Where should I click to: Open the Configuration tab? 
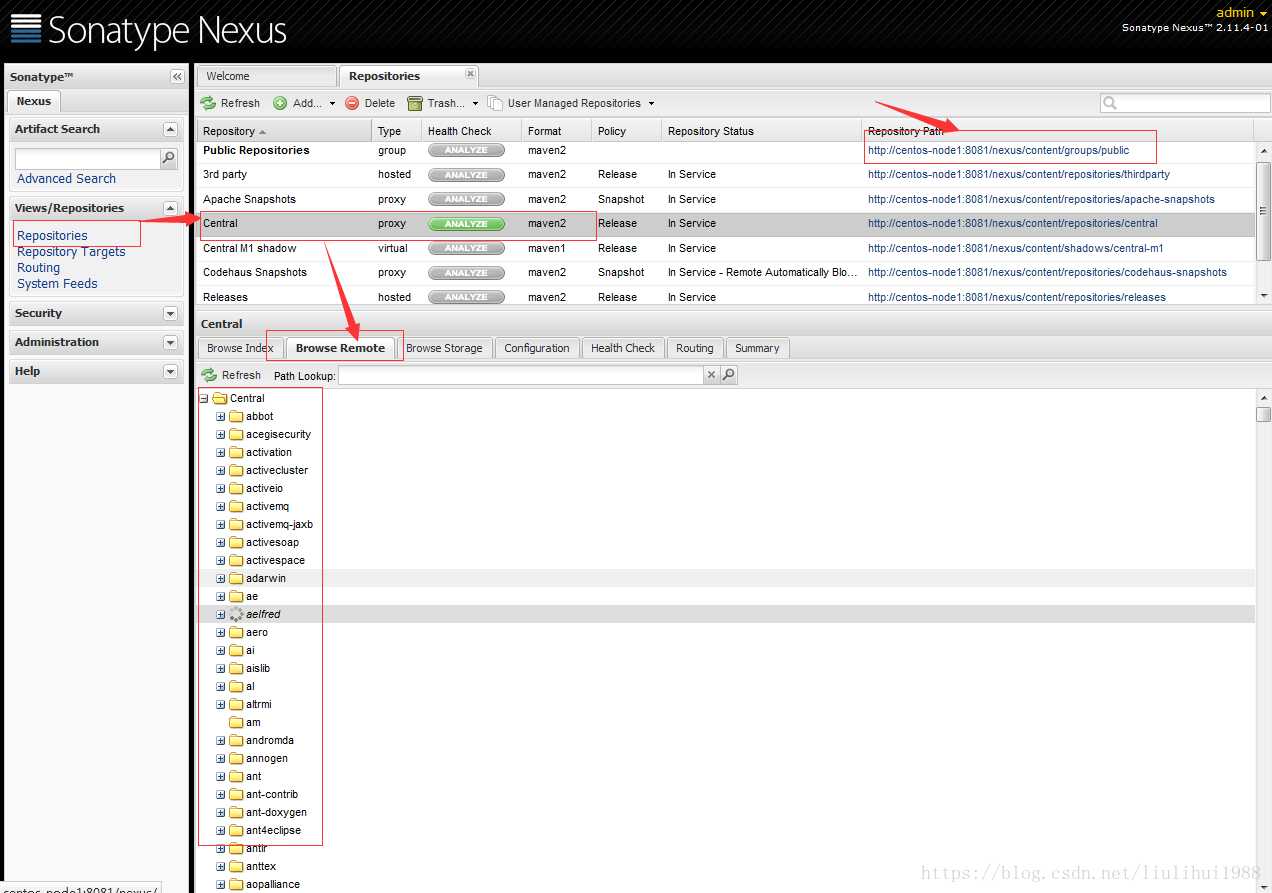point(537,348)
